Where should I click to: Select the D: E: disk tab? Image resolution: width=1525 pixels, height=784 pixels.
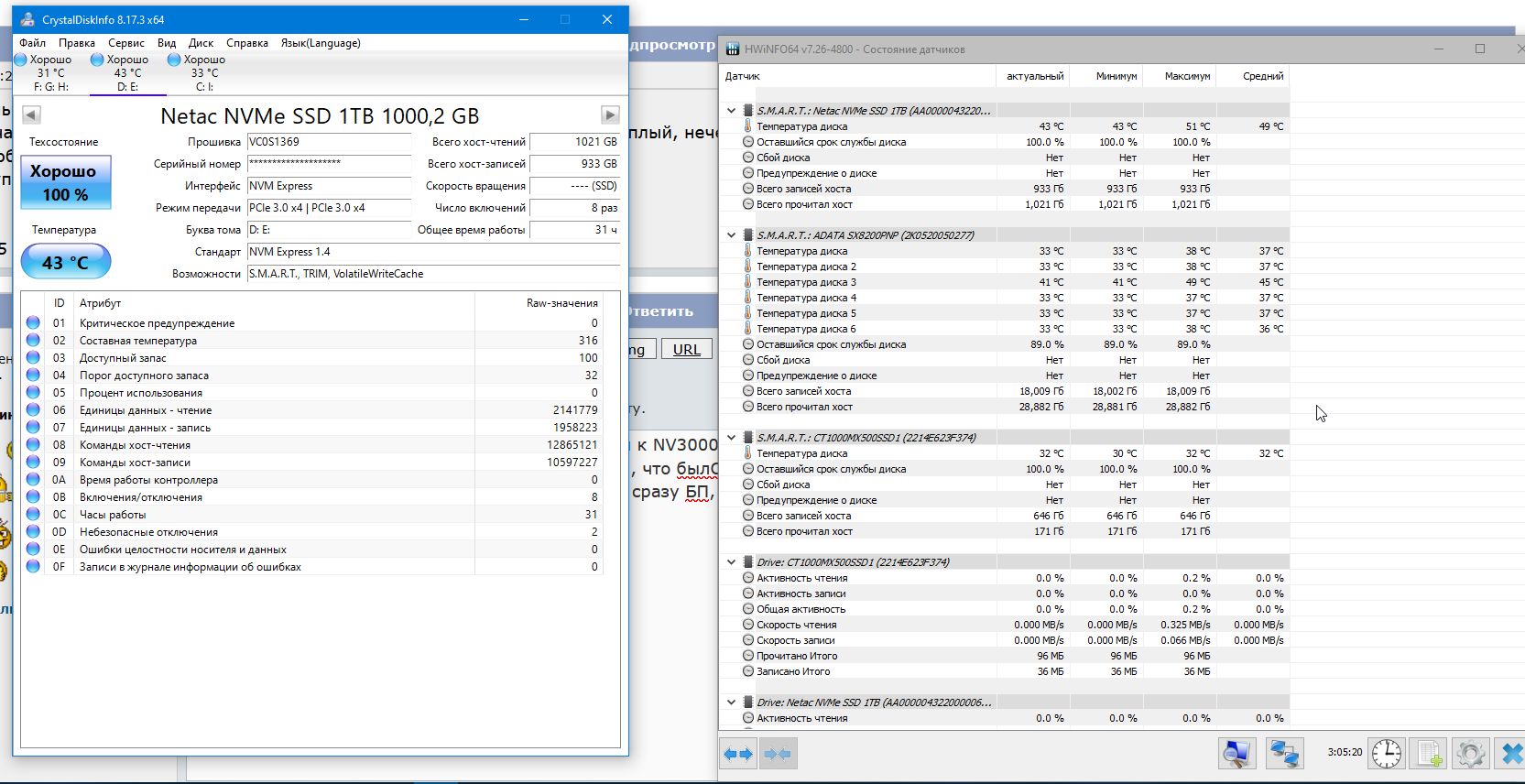click(x=128, y=73)
